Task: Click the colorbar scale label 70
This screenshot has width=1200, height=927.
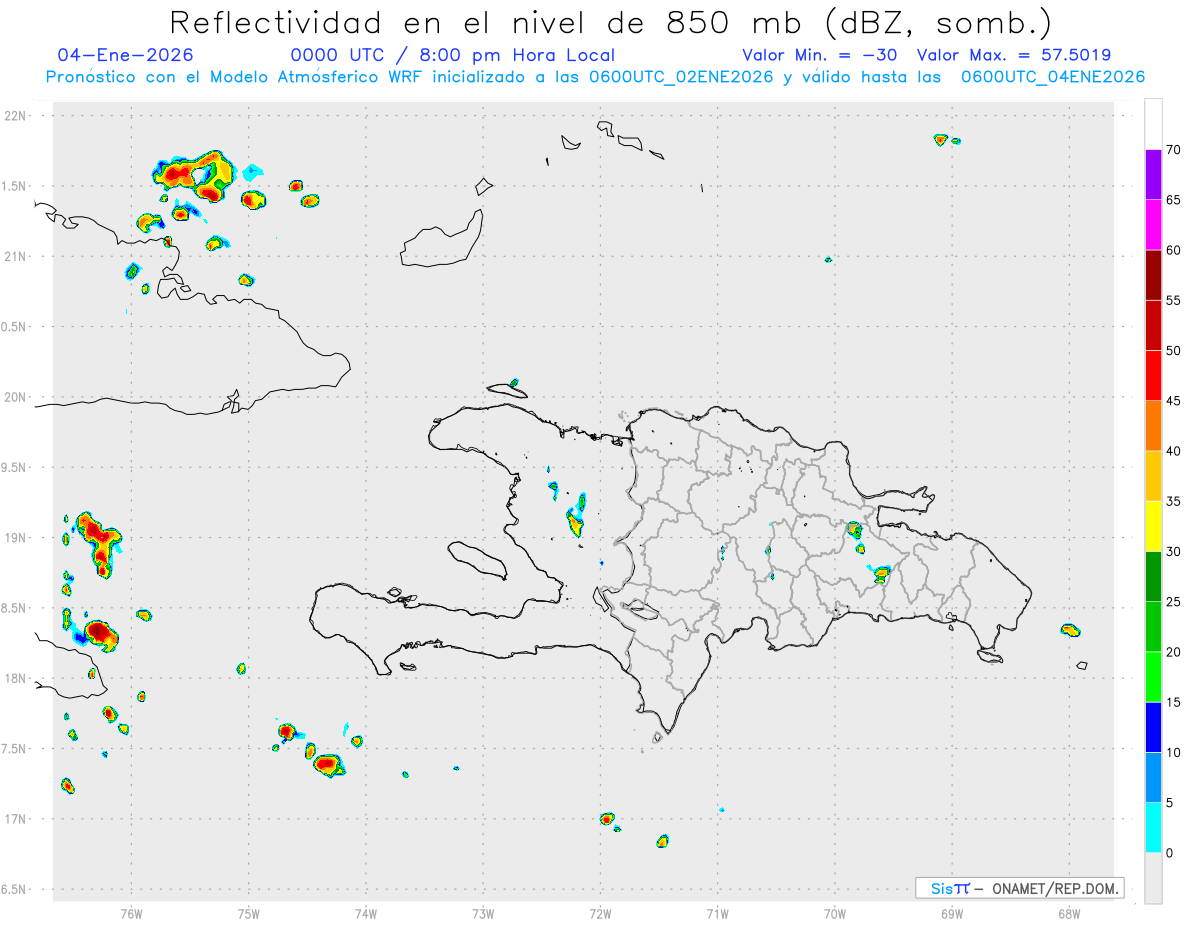Action: 1173,150
